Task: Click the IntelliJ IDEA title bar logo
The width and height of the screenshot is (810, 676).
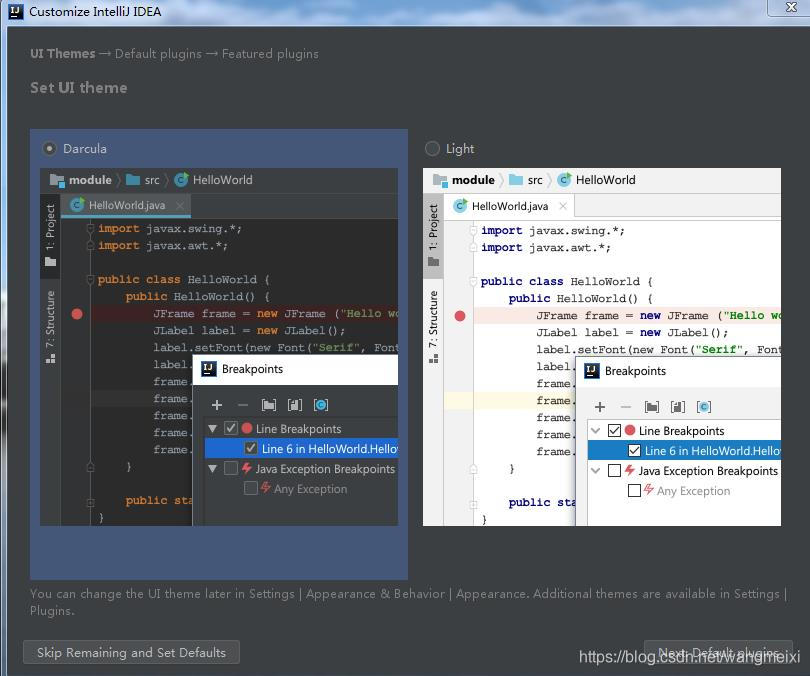Action: [16, 11]
